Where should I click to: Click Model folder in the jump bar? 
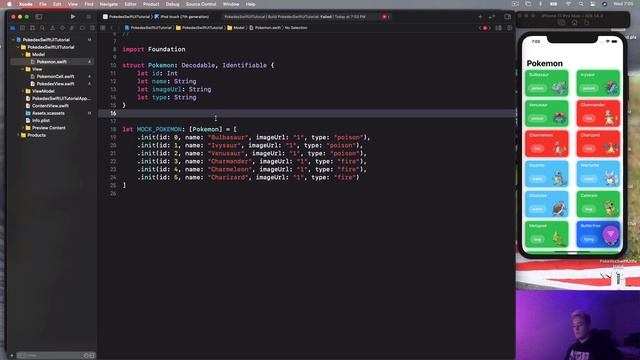pyautogui.click(x=236, y=28)
